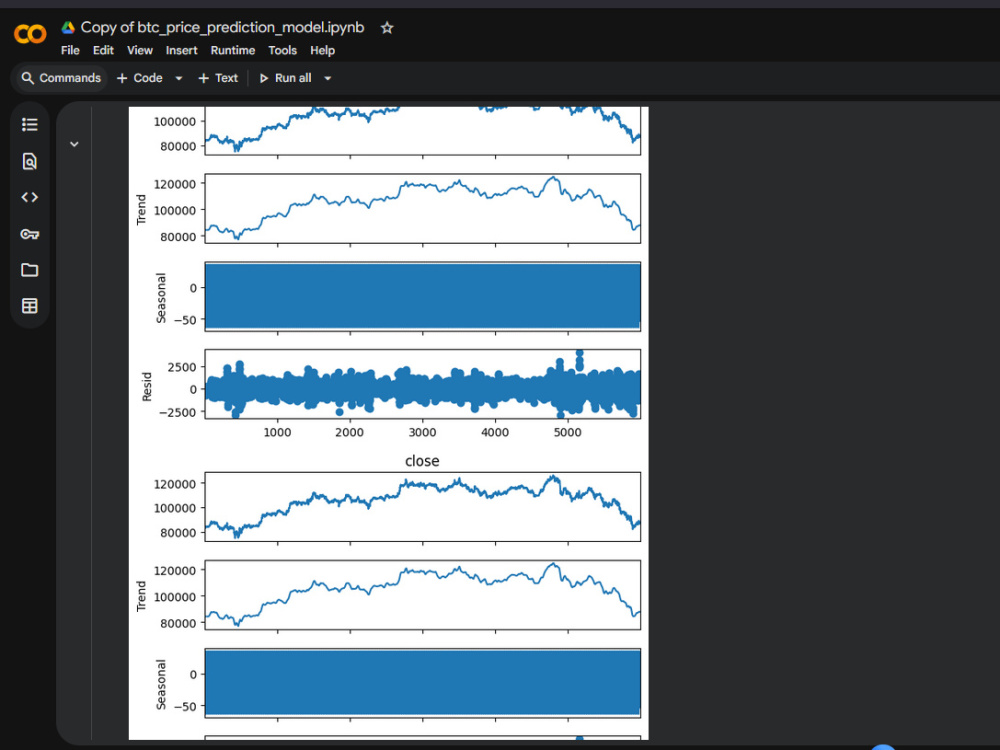Open the Help menu
The height and width of the screenshot is (750, 1000).
pyautogui.click(x=323, y=50)
